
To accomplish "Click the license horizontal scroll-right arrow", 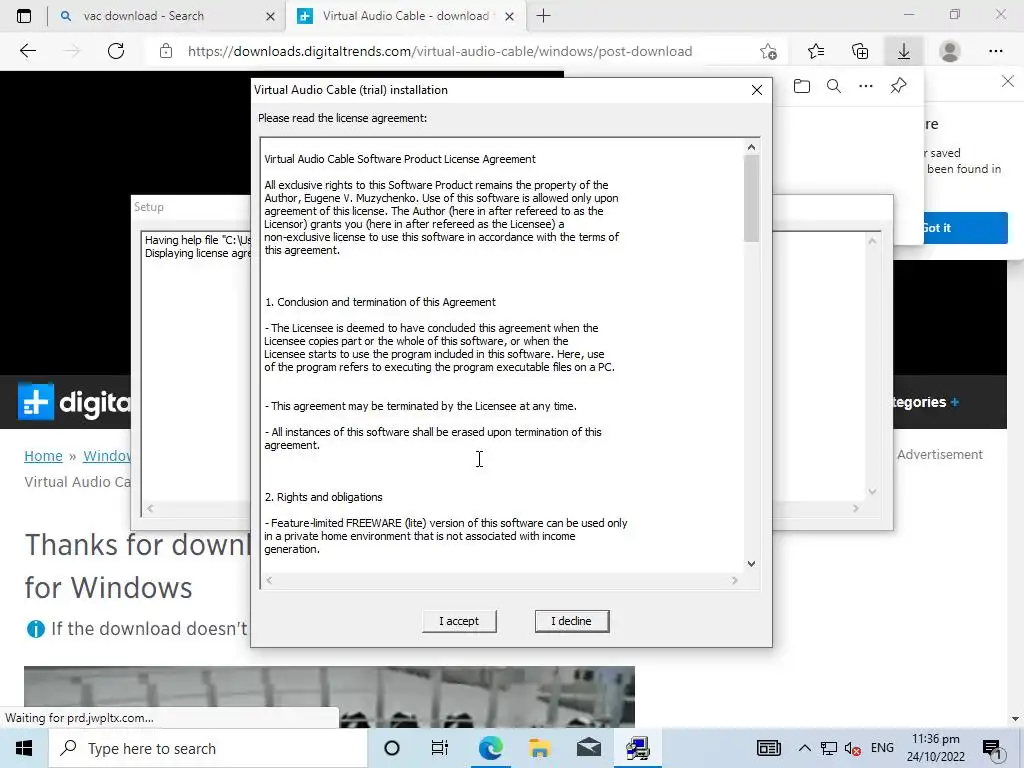I will (x=735, y=580).
